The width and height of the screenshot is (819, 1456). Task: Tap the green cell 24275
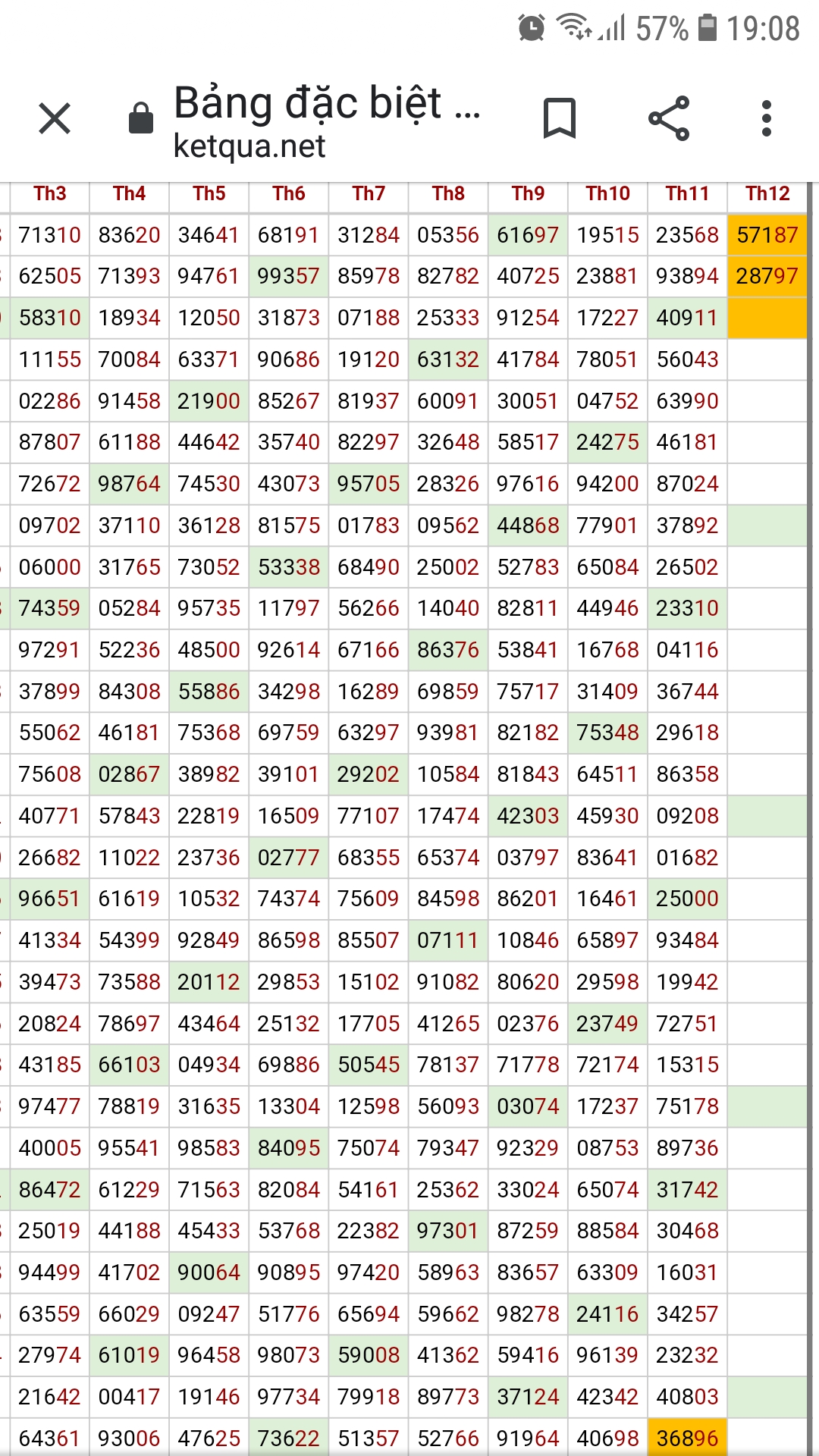(x=607, y=442)
